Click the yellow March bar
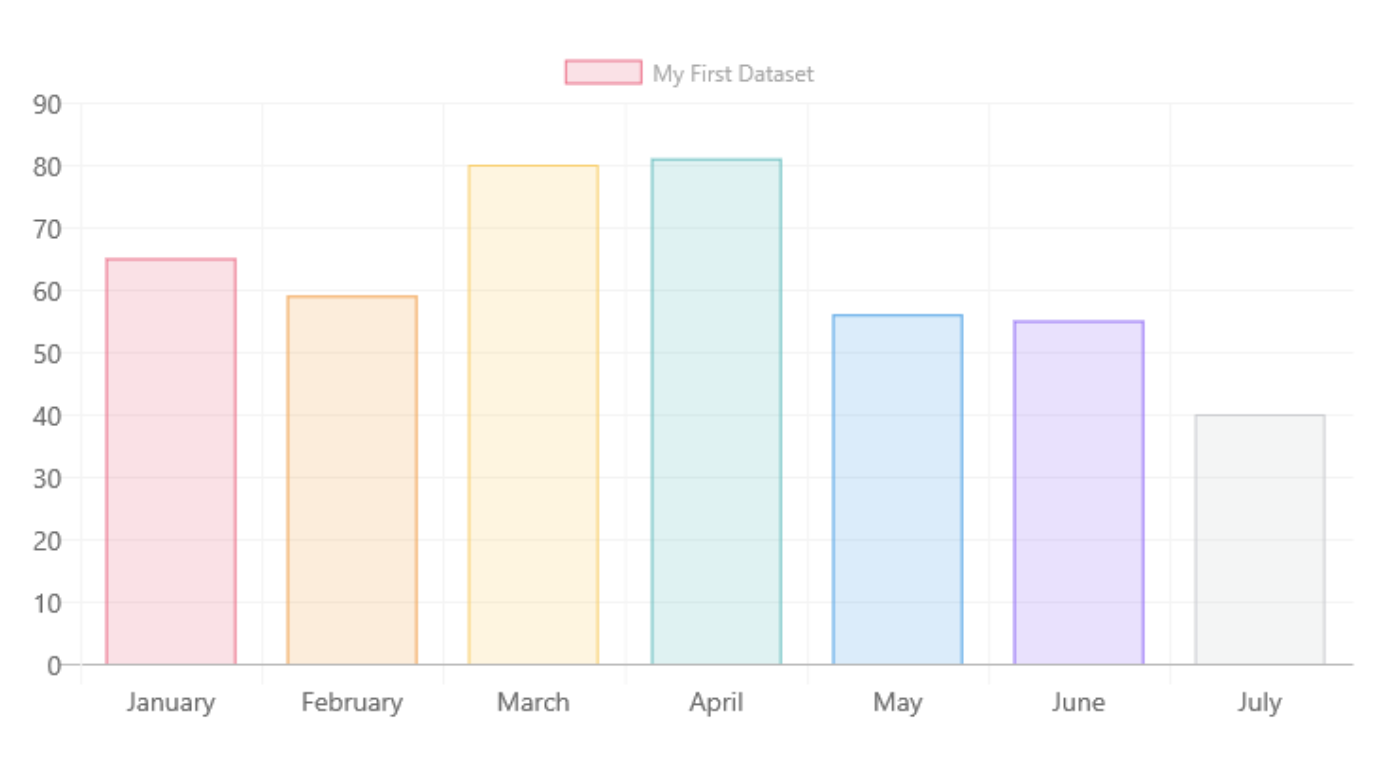This screenshot has width=1390, height=762. point(534,415)
